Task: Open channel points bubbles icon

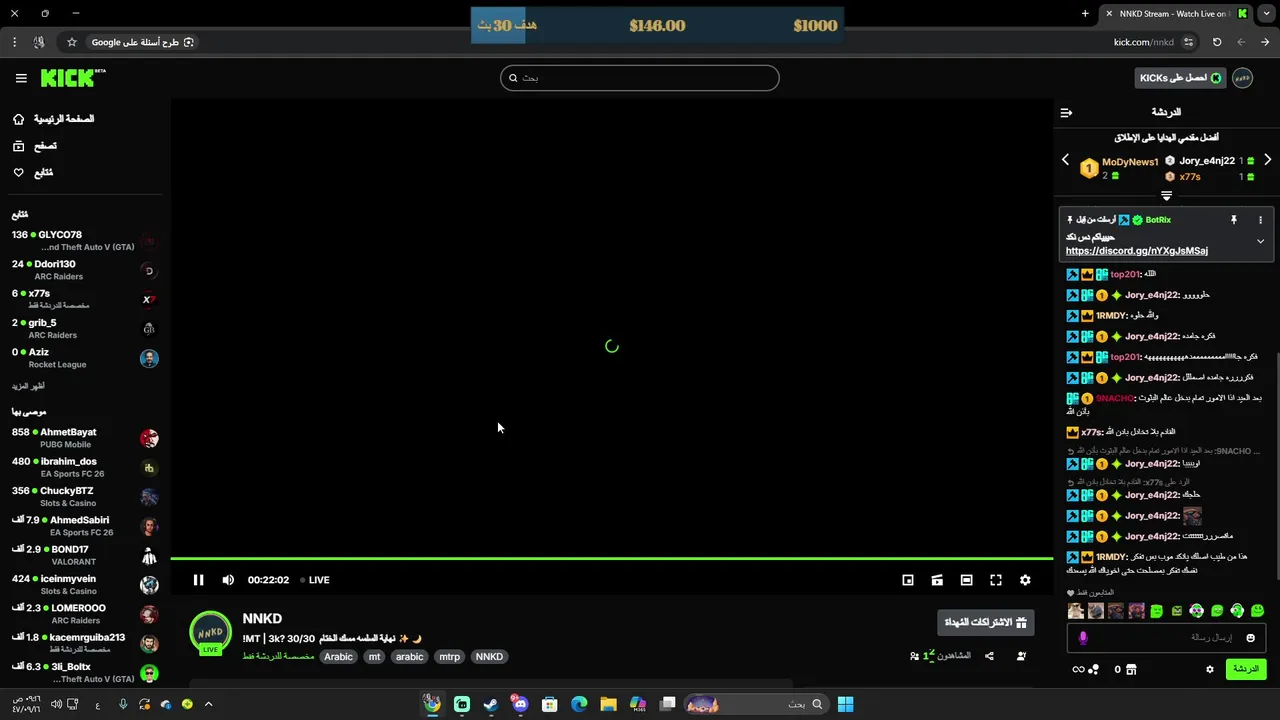Action: coord(1093,670)
